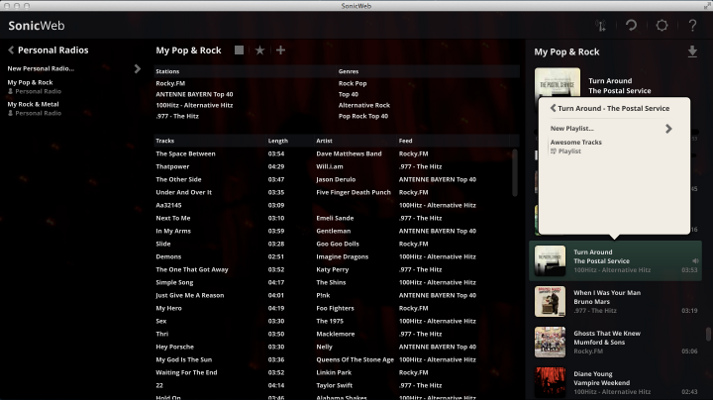Stop playback with the square stop icon

[239, 50]
